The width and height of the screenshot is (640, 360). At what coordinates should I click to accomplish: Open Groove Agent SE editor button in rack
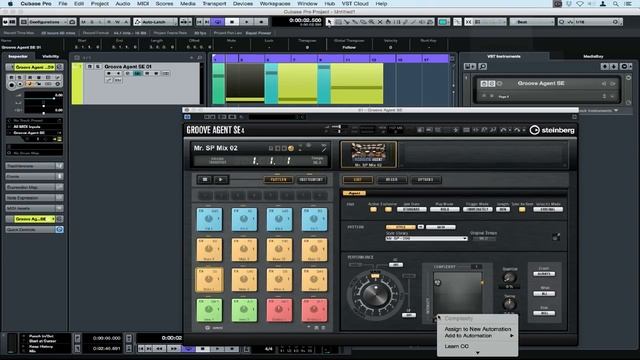coord(491,84)
